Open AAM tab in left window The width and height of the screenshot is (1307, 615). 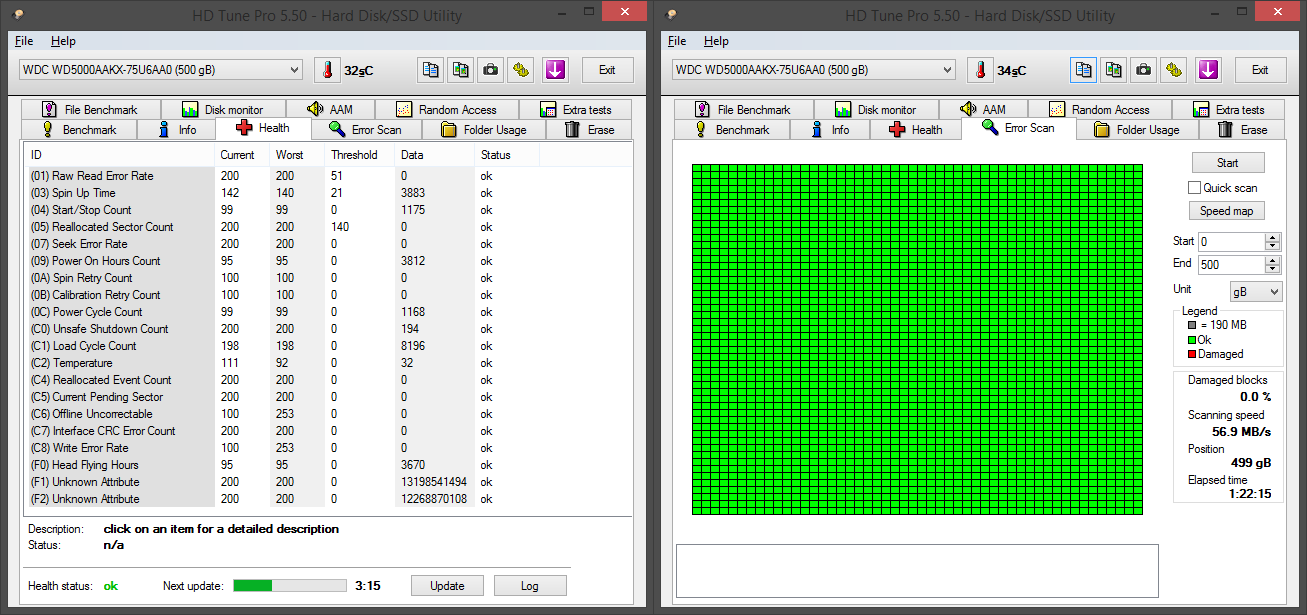(x=330, y=109)
